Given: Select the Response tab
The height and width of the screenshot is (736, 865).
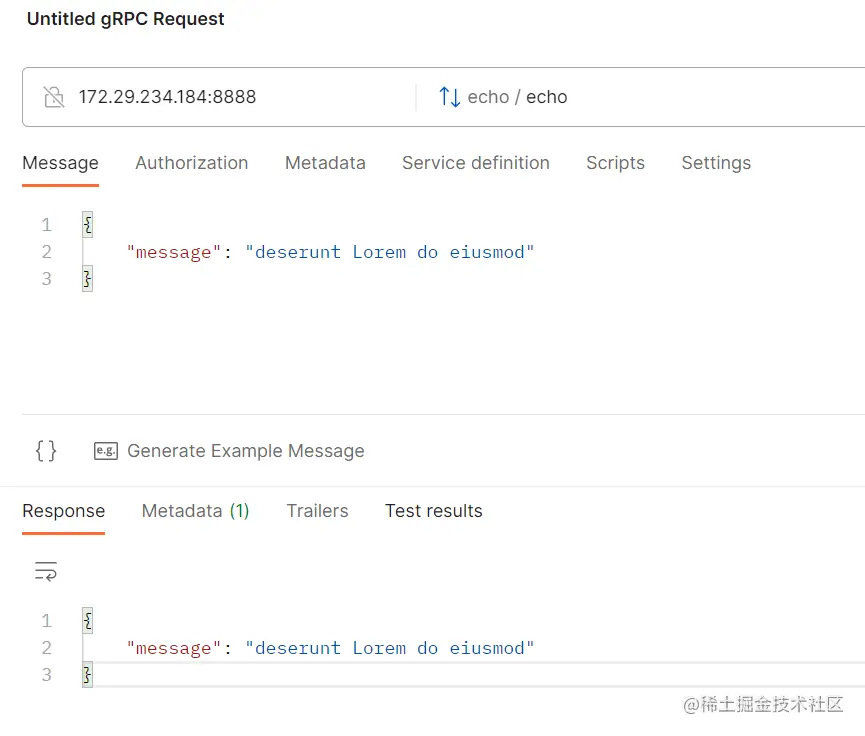Looking at the screenshot, I should point(63,511).
